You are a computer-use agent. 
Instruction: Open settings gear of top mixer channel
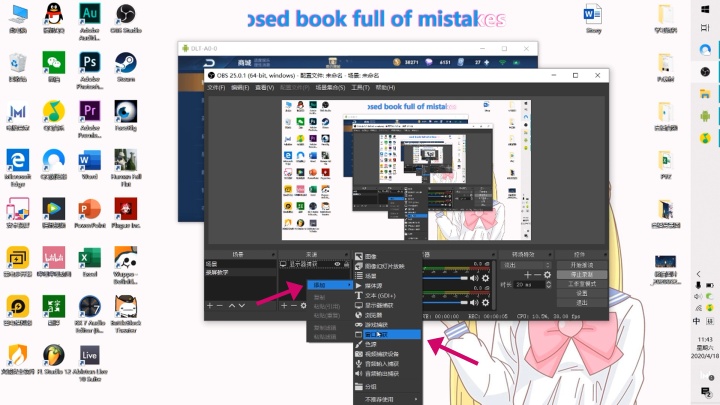click(485, 278)
